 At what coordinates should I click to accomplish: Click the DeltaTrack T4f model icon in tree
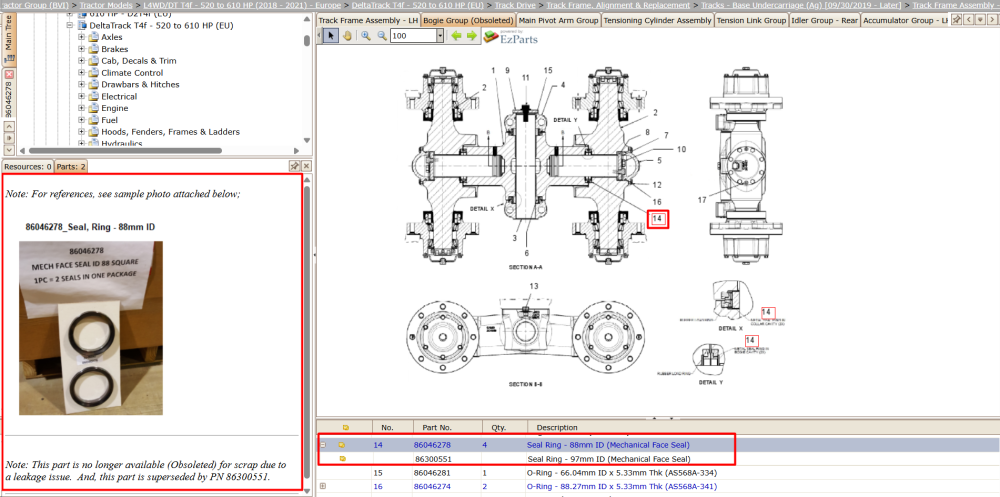click(82, 26)
